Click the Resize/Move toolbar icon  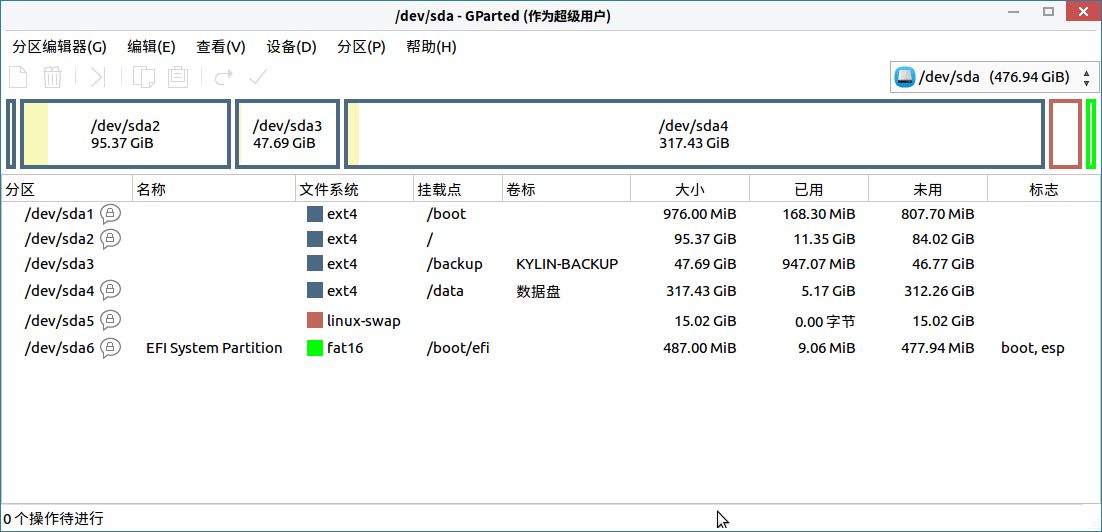click(98, 77)
